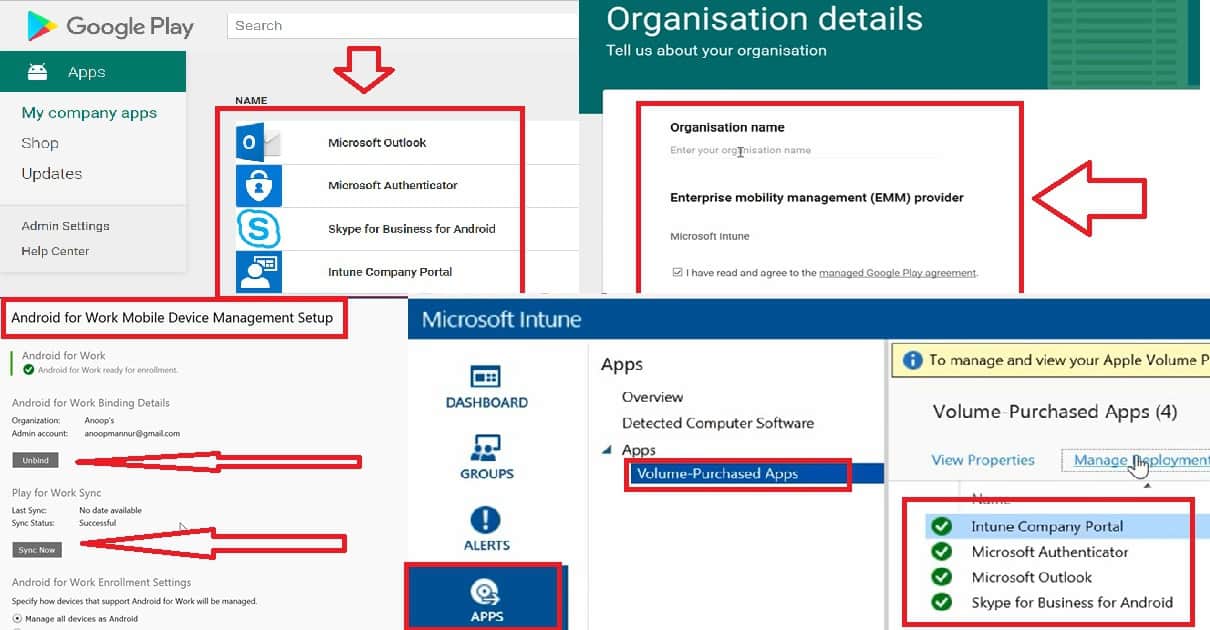1210x630 pixels.
Task: Open the Apps workspace icon in Intune
Action: click(485, 597)
